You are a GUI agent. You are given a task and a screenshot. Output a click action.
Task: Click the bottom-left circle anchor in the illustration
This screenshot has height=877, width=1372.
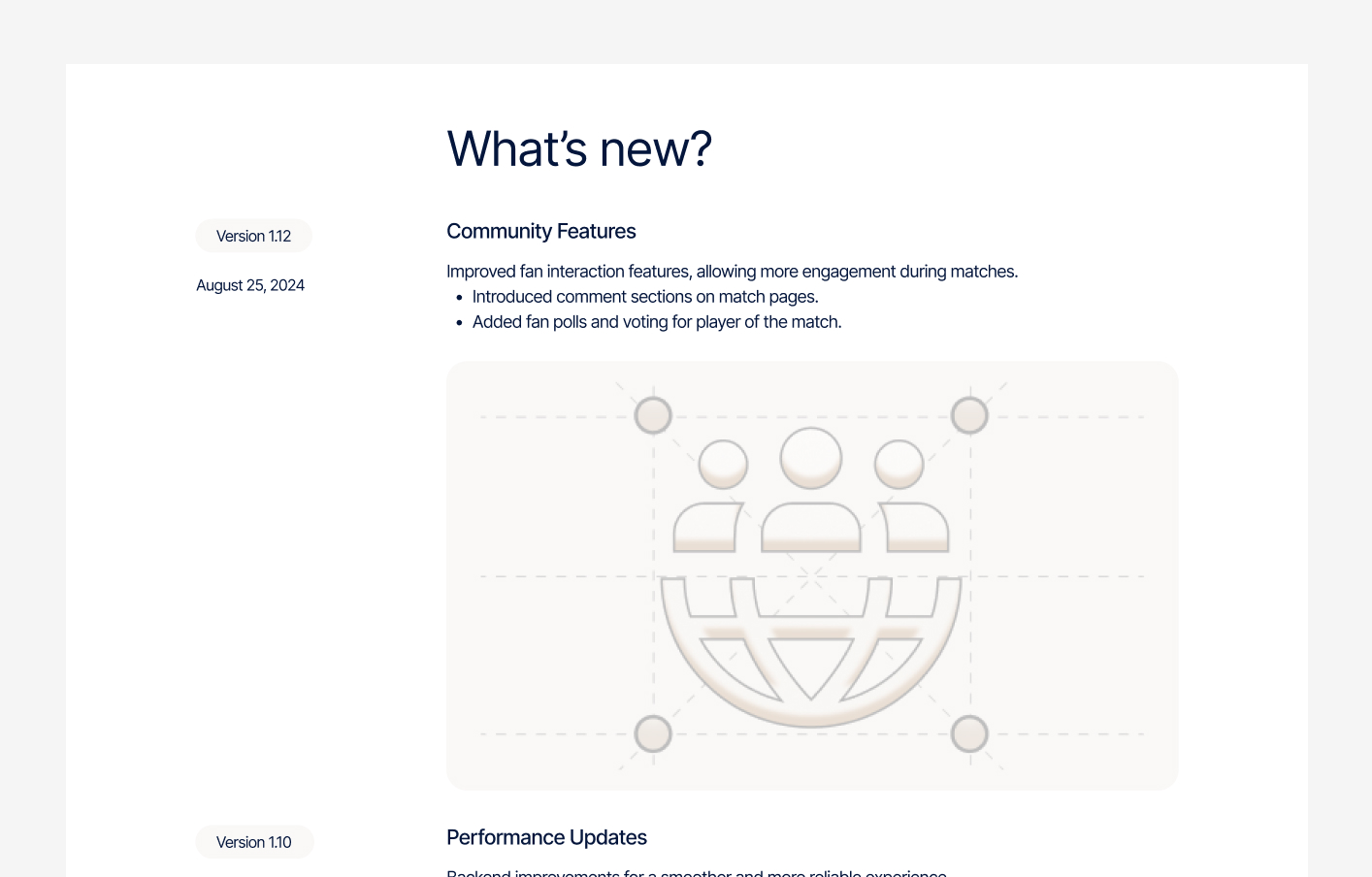point(653,734)
